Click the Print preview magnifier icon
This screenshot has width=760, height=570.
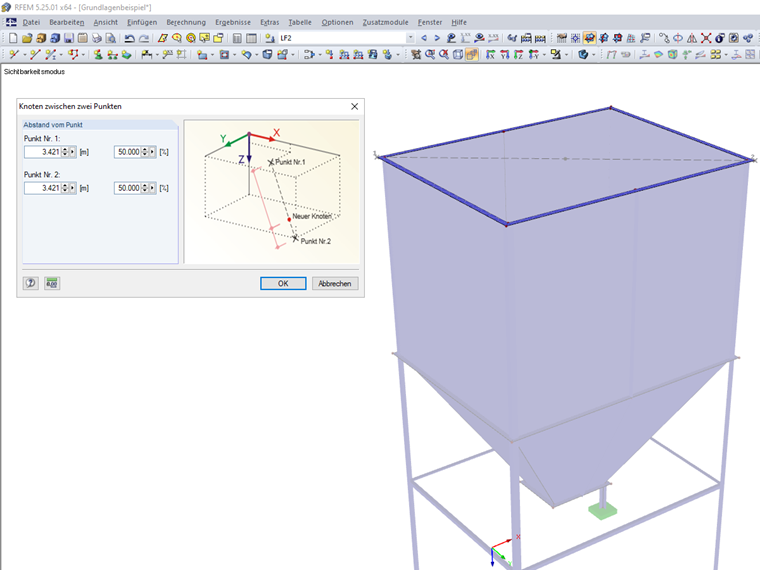[x=111, y=38]
